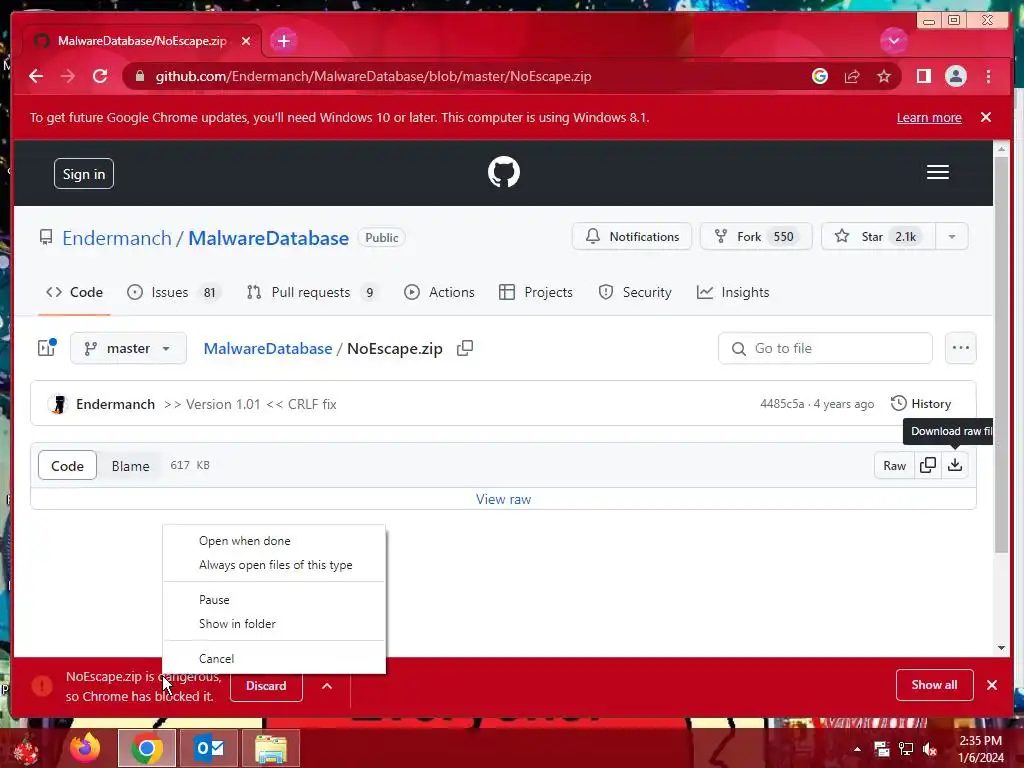Image resolution: width=1024 pixels, height=768 pixels.
Task: Switch to the Pull requests tab
Action: pyautogui.click(x=312, y=293)
